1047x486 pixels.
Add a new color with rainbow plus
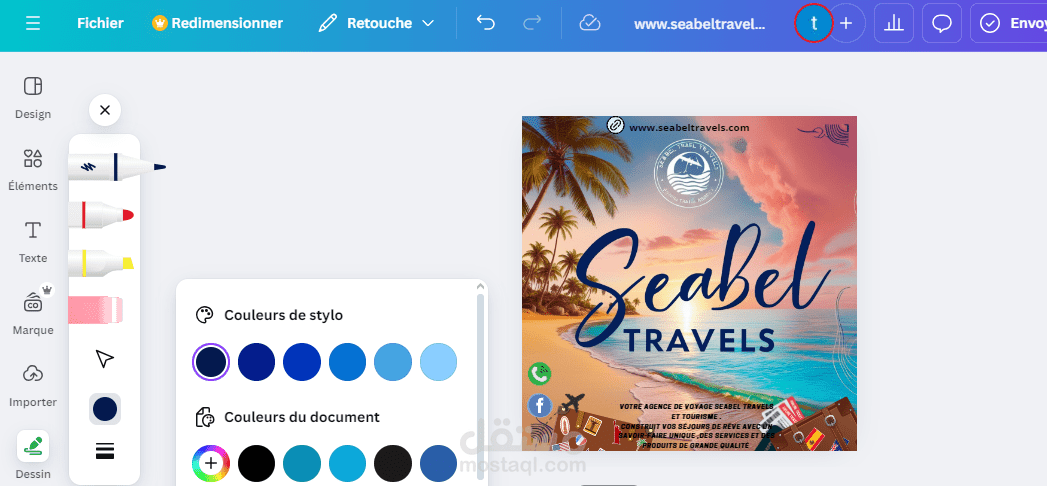click(x=211, y=463)
